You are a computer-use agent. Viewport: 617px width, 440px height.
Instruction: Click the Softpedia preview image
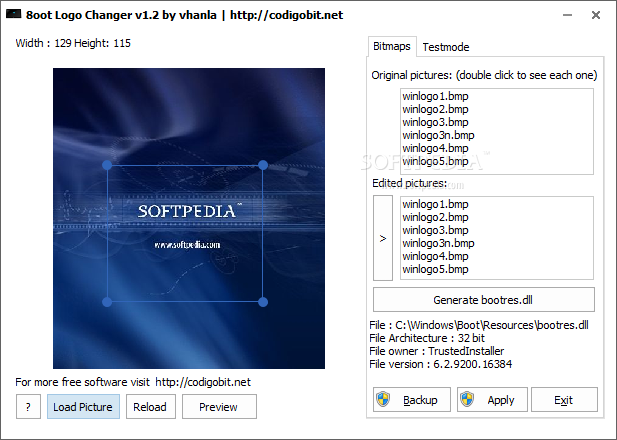pyautogui.click(x=189, y=218)
